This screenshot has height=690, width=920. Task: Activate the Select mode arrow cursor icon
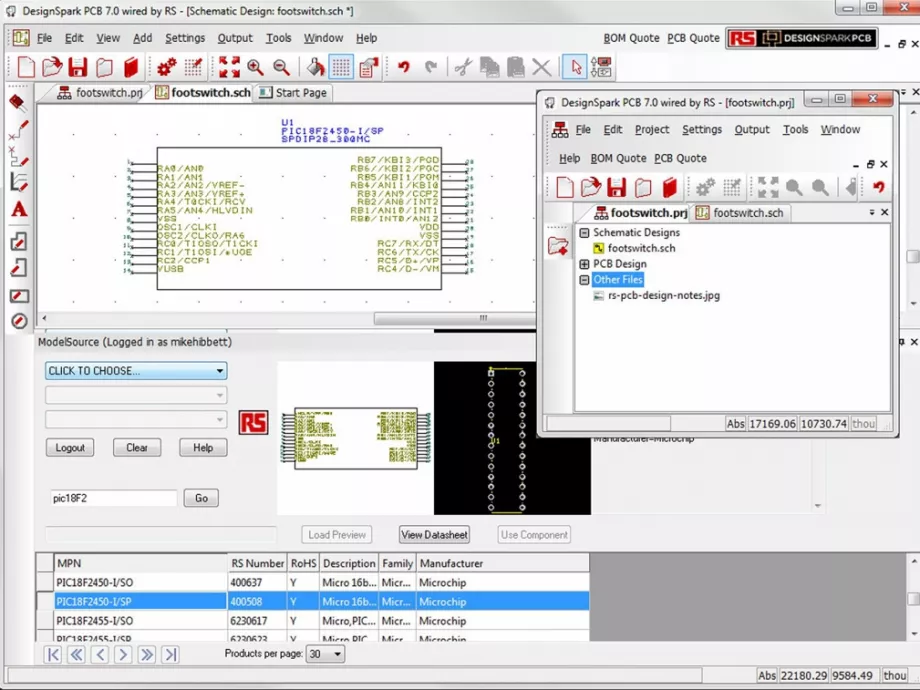coord(574,67)
